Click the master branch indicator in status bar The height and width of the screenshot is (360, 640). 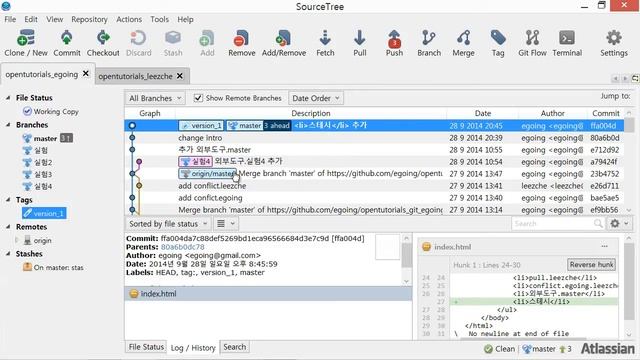coord(539,349)
